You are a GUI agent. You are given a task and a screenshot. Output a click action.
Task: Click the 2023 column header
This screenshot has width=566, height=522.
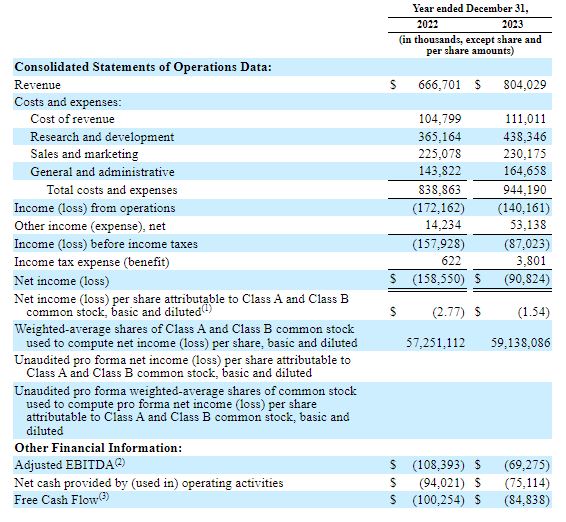(512, 25)
